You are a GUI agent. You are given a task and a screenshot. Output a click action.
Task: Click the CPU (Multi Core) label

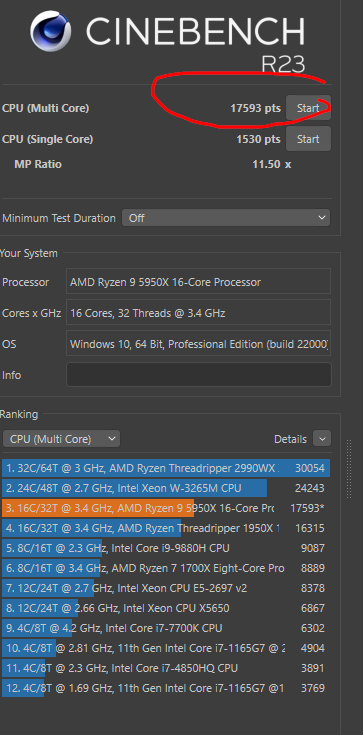pos(45,108)
